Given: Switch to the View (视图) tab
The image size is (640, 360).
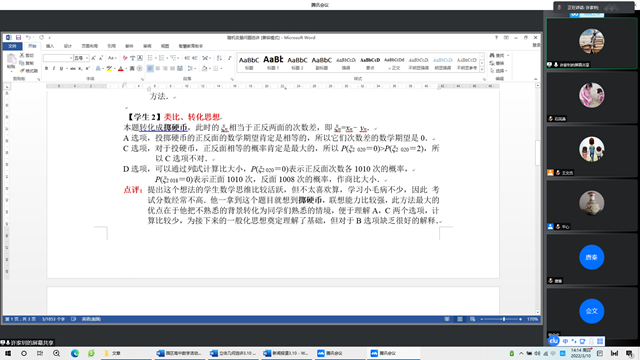Looking at the screenshot, I should pyautogui.click(x=165, y=46).
